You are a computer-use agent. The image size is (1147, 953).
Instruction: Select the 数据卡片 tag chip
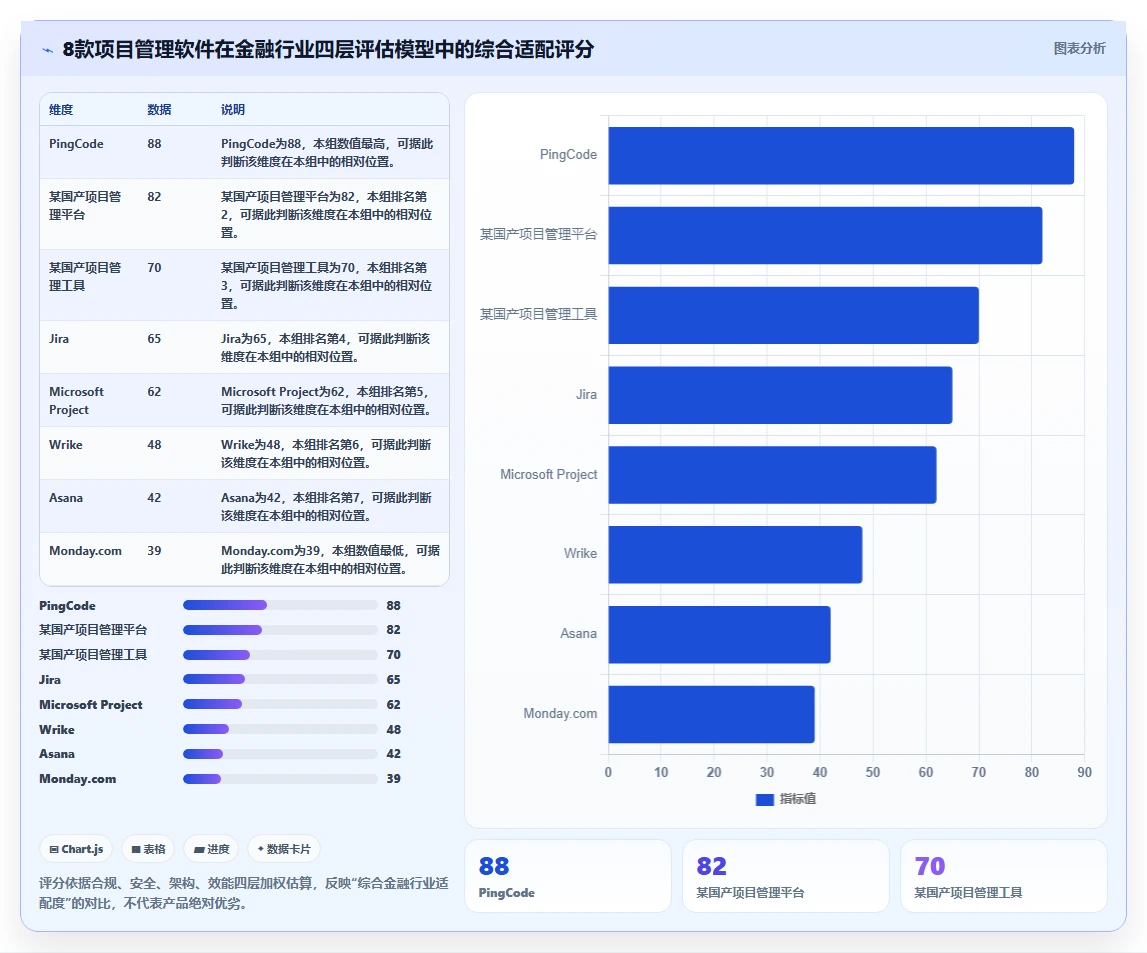click(x=284, y=849)
